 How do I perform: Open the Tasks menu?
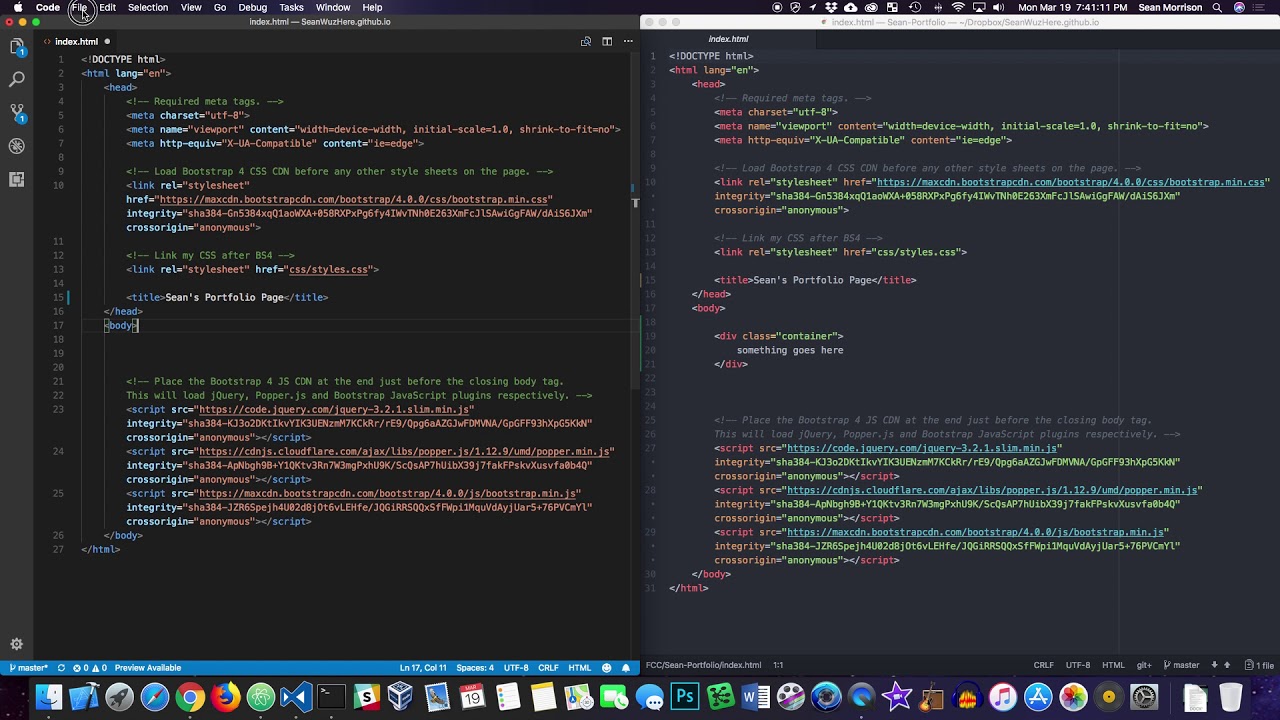pyautogui.click(x=292, y=7)
